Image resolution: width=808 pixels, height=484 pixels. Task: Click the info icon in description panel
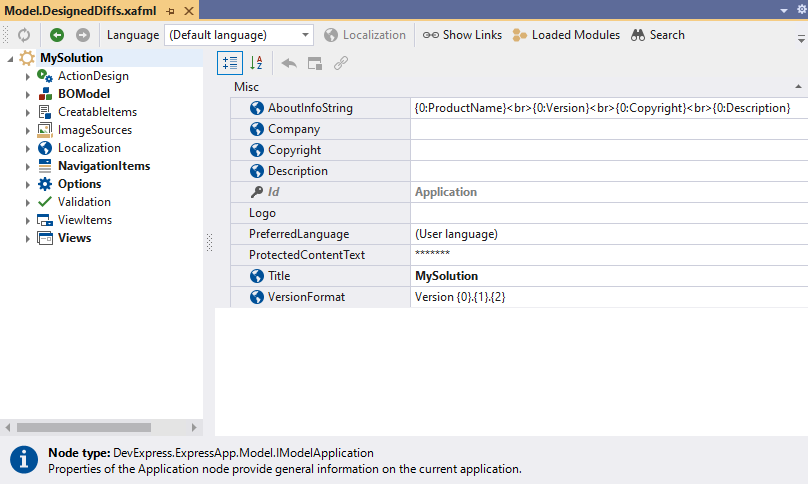(24, 459)
